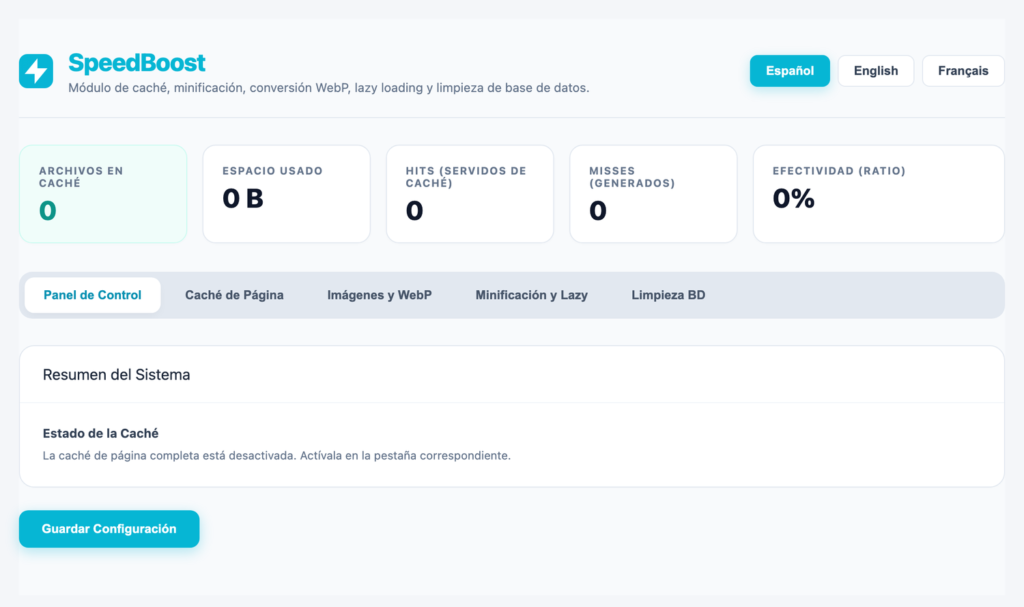Click the Espacio Usado stat card
Viewport: 1024px width, 607px height.
point(287,194)
